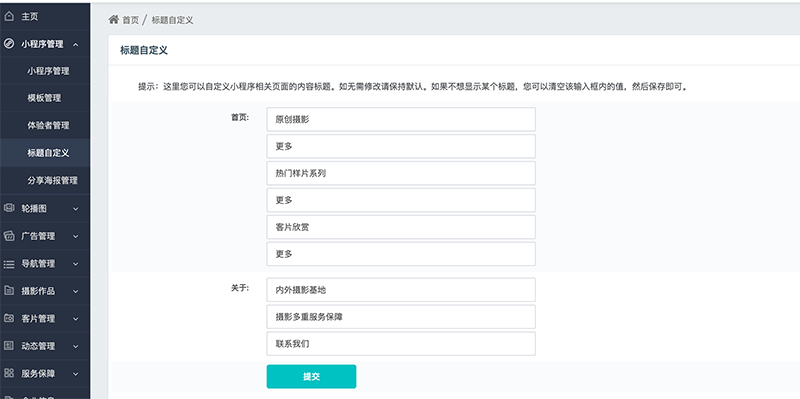Click the 摄影作品 sidebar icon
Viewport: 800px width, 399px height.
pyautogui.click(x=9, y=291)
